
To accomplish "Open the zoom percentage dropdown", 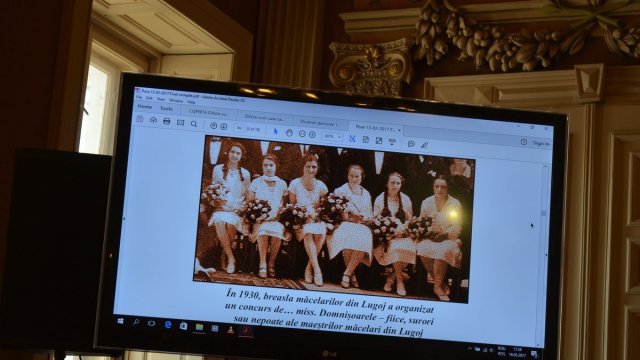I will (x=332, y=136).
